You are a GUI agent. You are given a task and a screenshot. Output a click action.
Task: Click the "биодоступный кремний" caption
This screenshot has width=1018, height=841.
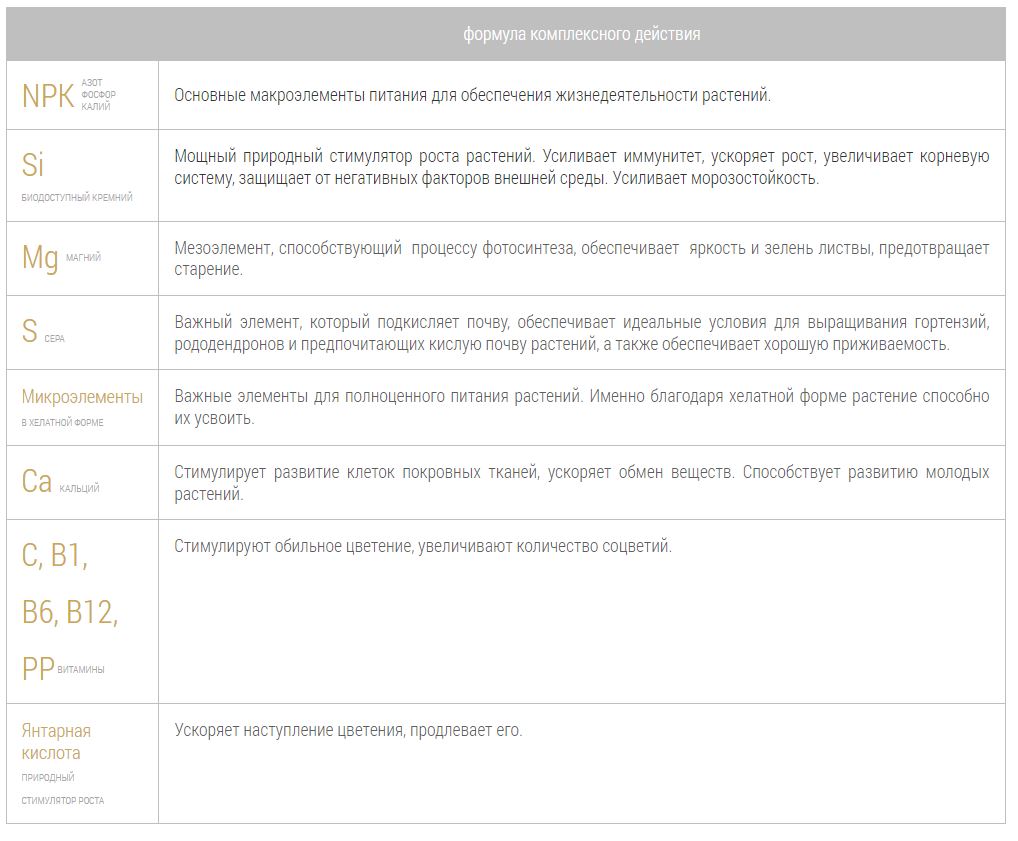point(77,198)
